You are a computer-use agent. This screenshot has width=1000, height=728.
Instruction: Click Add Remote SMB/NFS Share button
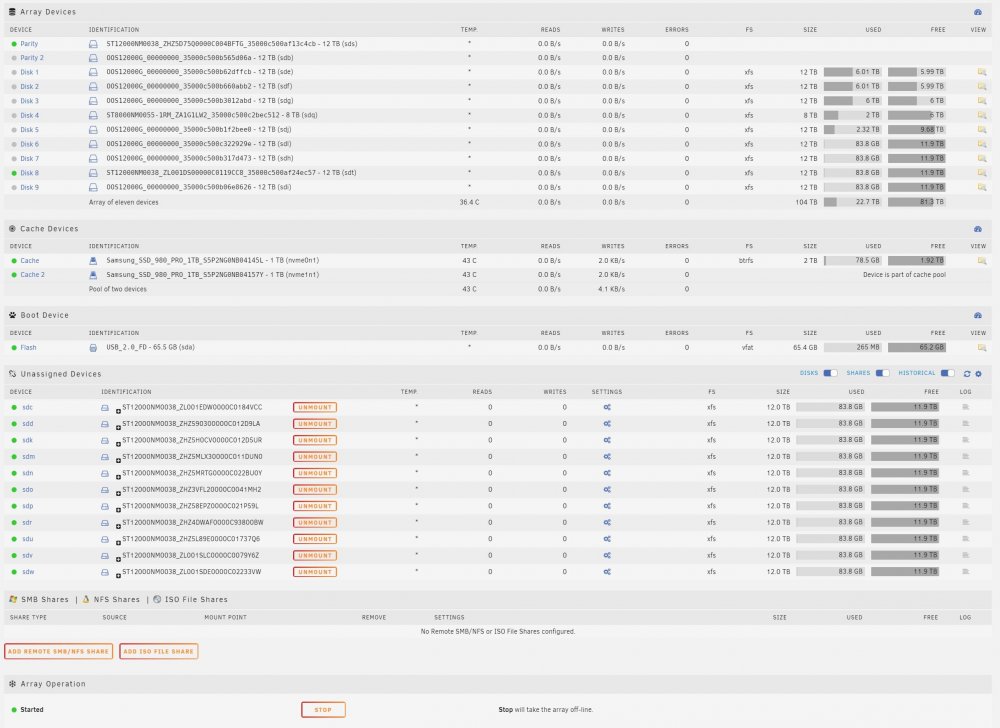coord(59,652)
